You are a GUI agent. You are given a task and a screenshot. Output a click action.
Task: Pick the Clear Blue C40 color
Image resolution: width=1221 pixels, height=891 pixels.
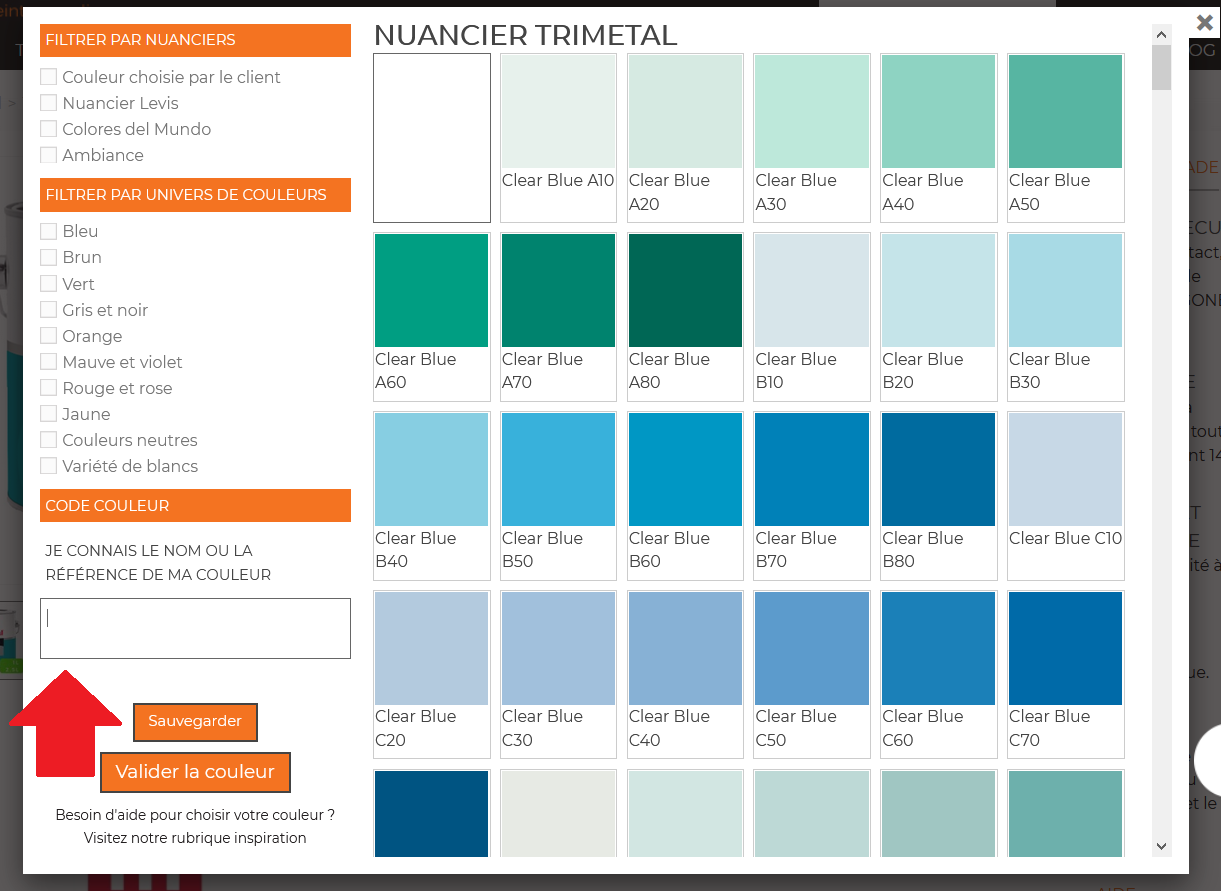[685, 649]
